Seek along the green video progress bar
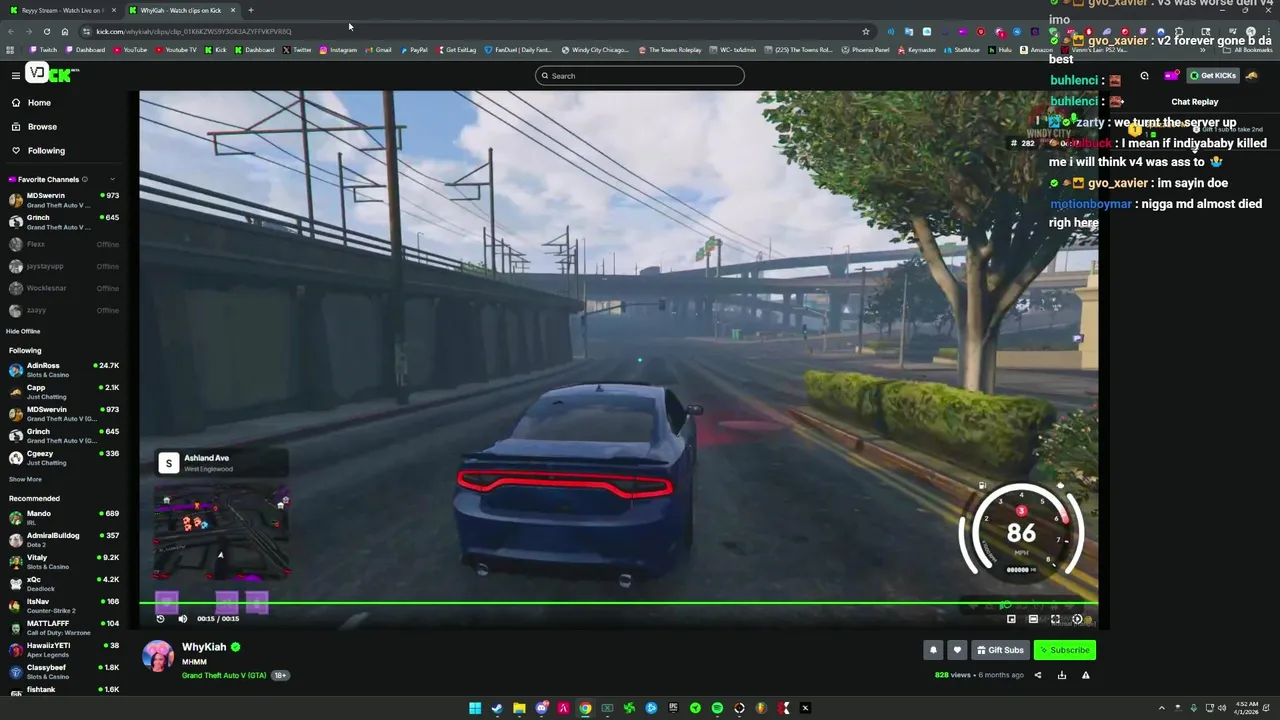 click(x=618, y=603)
